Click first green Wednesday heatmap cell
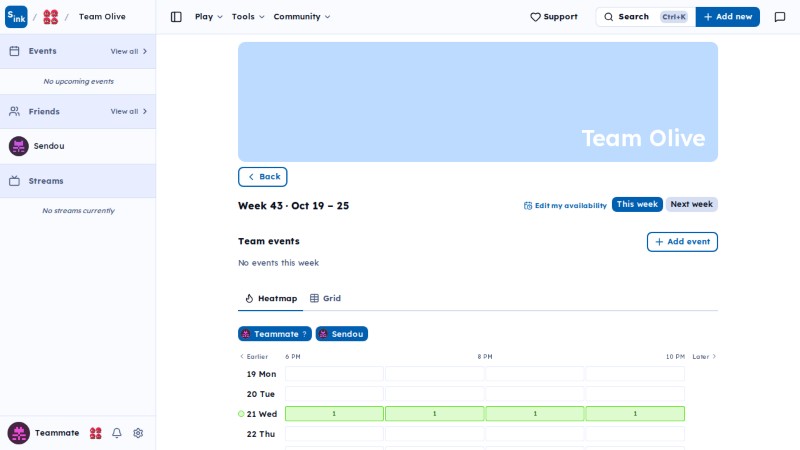 pyautogui.click(x=334, y=414)
